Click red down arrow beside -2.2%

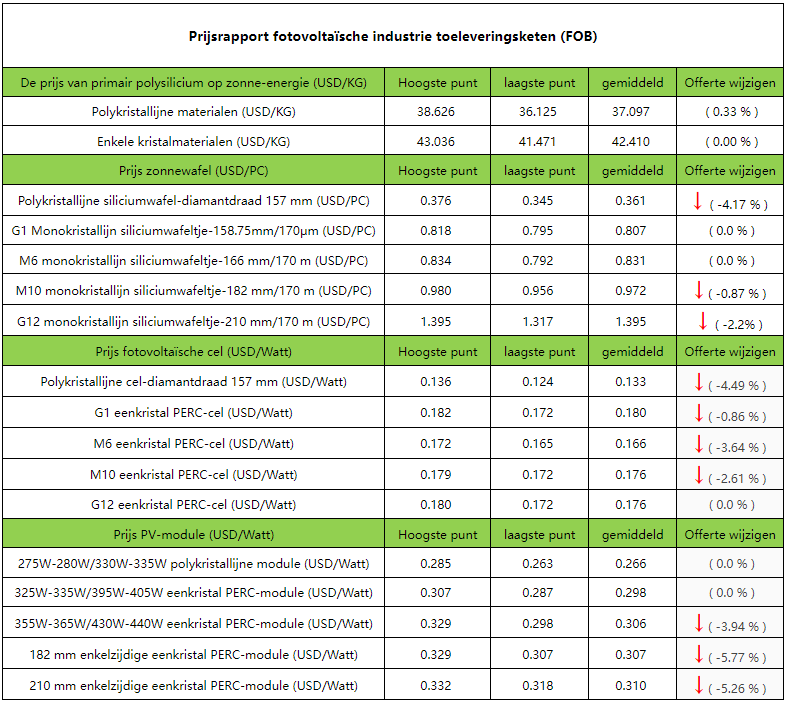[x=703, y=321]
